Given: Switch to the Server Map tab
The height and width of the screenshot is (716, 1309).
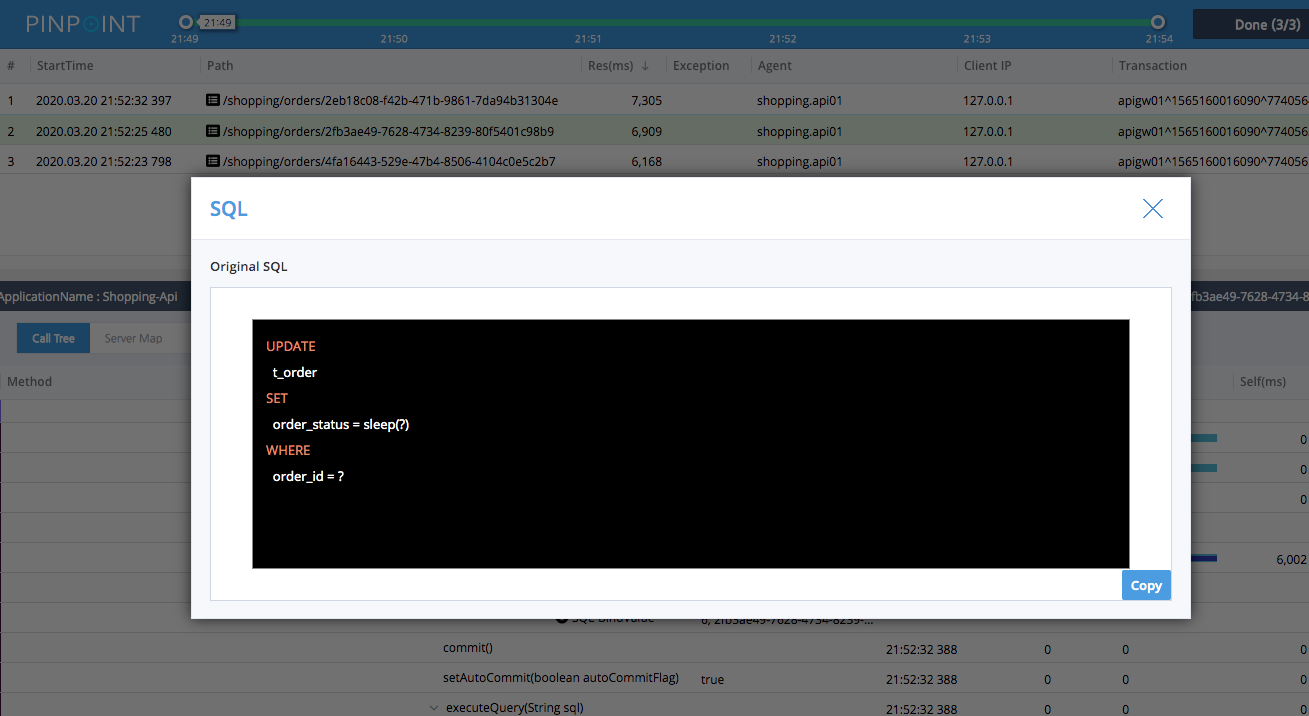Looking at the screenshot, I should [x=132, y=338].
